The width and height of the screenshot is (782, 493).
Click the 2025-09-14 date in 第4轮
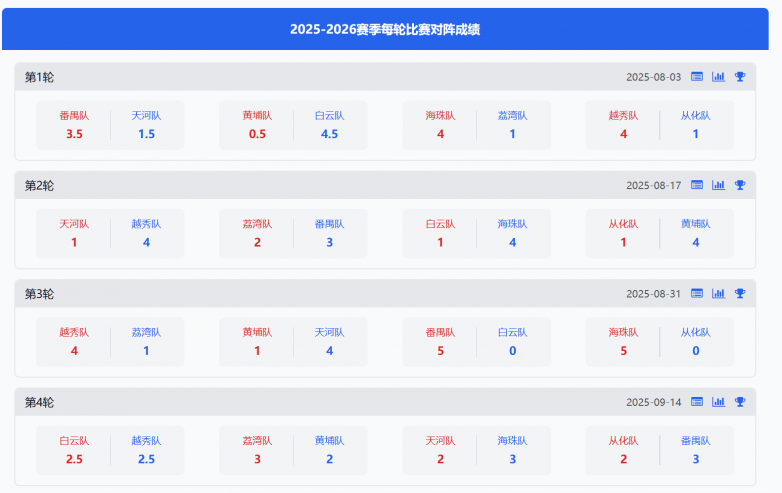pos(654,402)
